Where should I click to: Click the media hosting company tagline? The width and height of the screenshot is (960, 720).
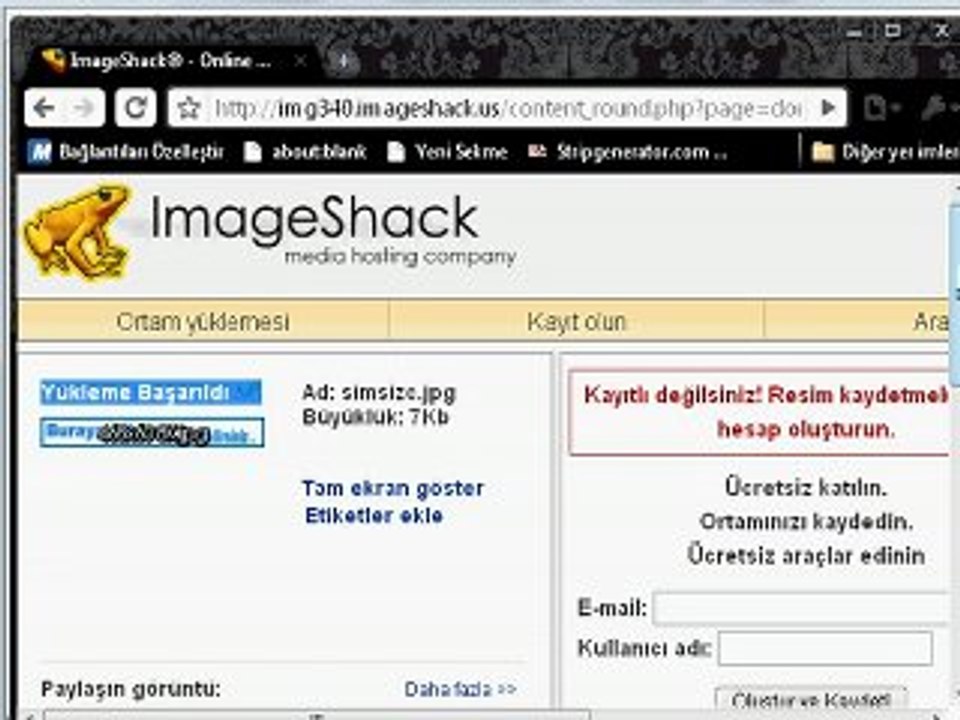point(400,256)
